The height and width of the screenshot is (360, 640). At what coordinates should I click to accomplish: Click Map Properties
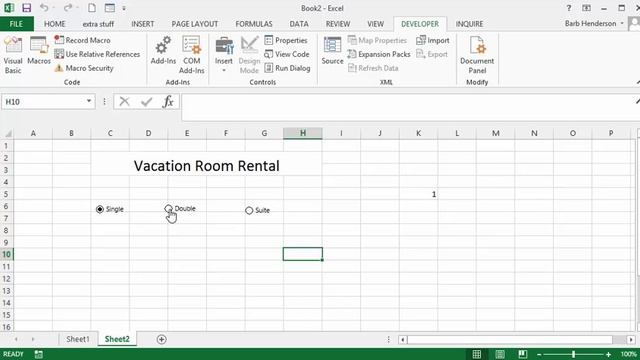[x=378, y=40]
